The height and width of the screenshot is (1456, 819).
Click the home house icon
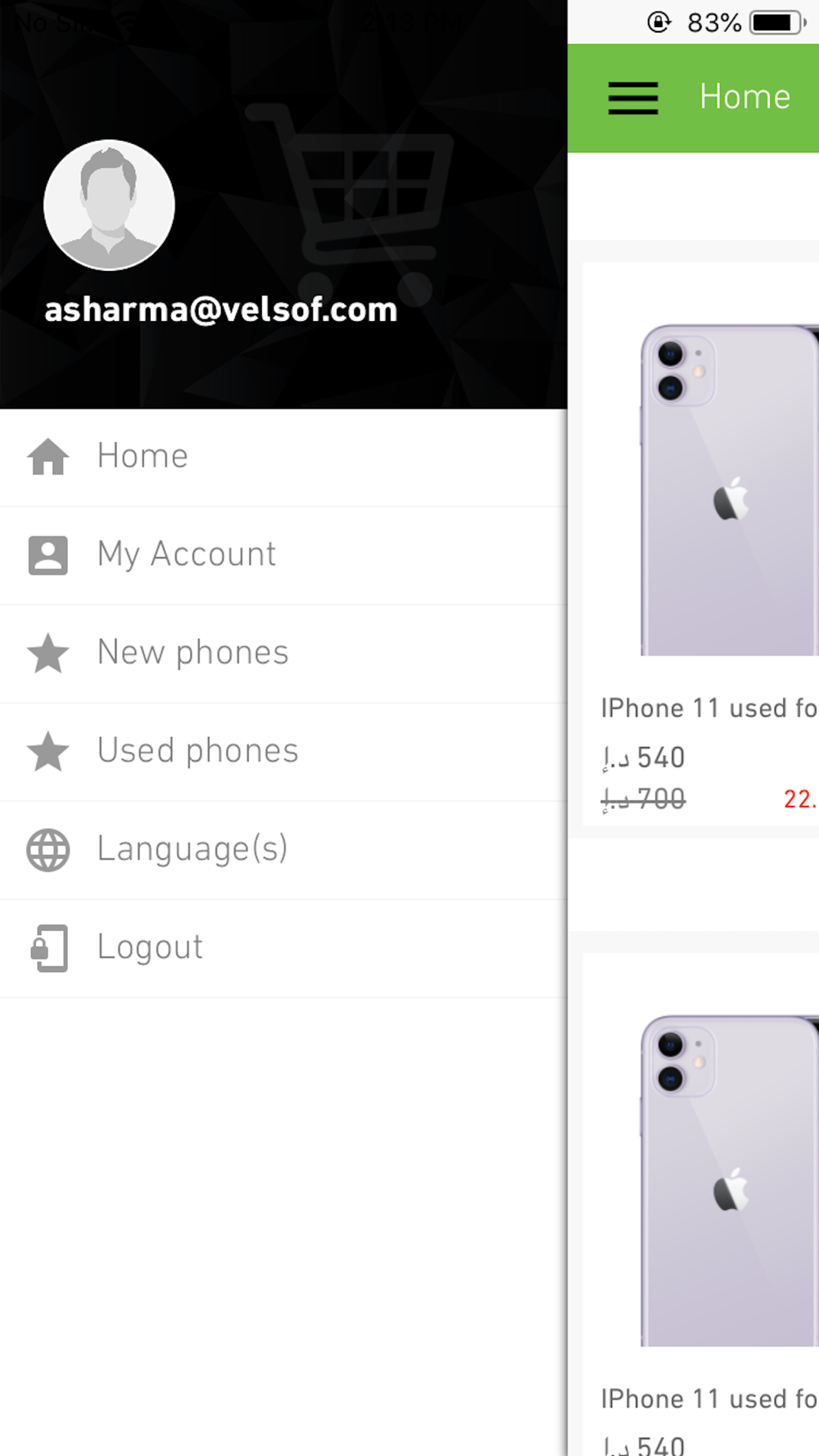coord(48,457)
